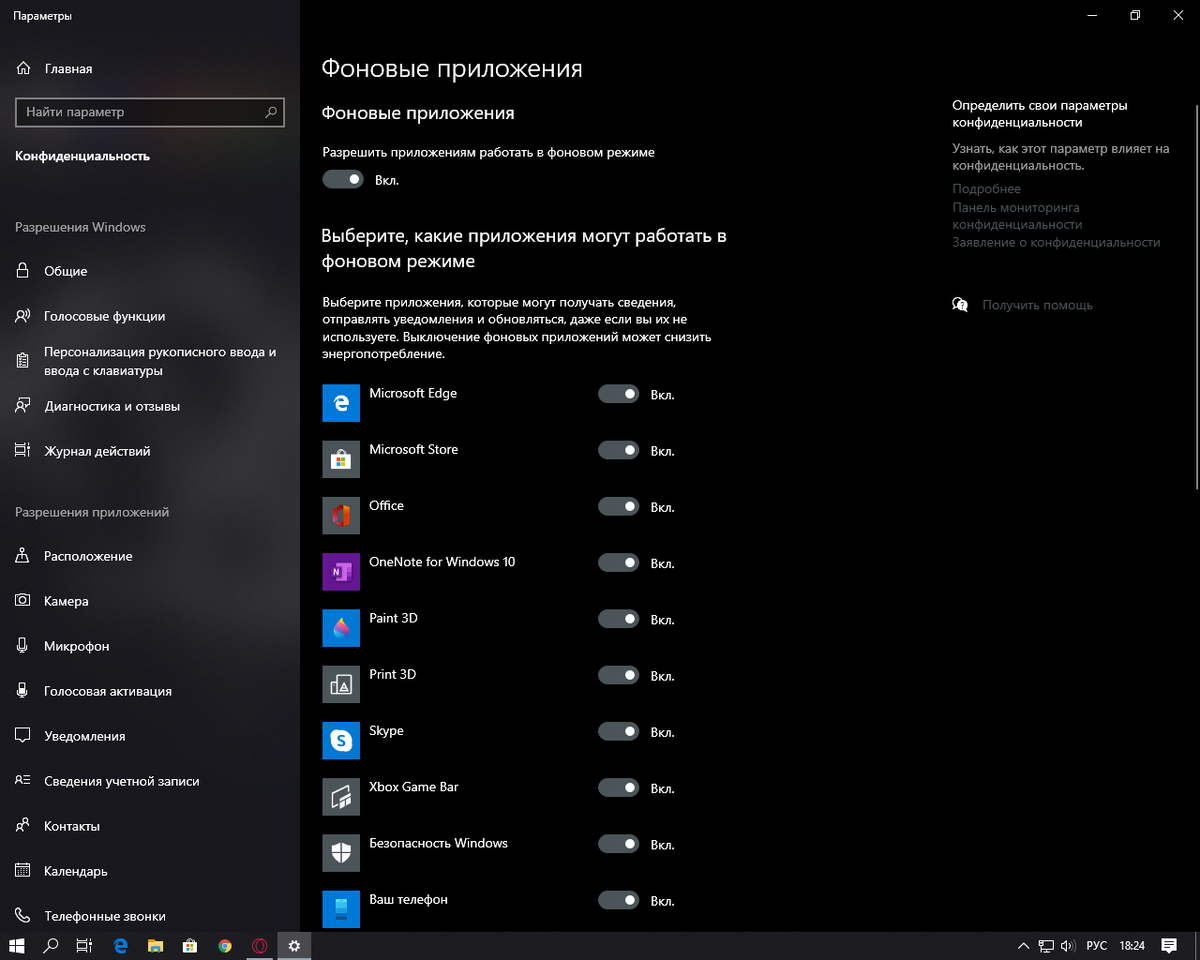This screenshot has height=960, width=1200.
Task: Open the Windows Start button
Action: (17, 945)
